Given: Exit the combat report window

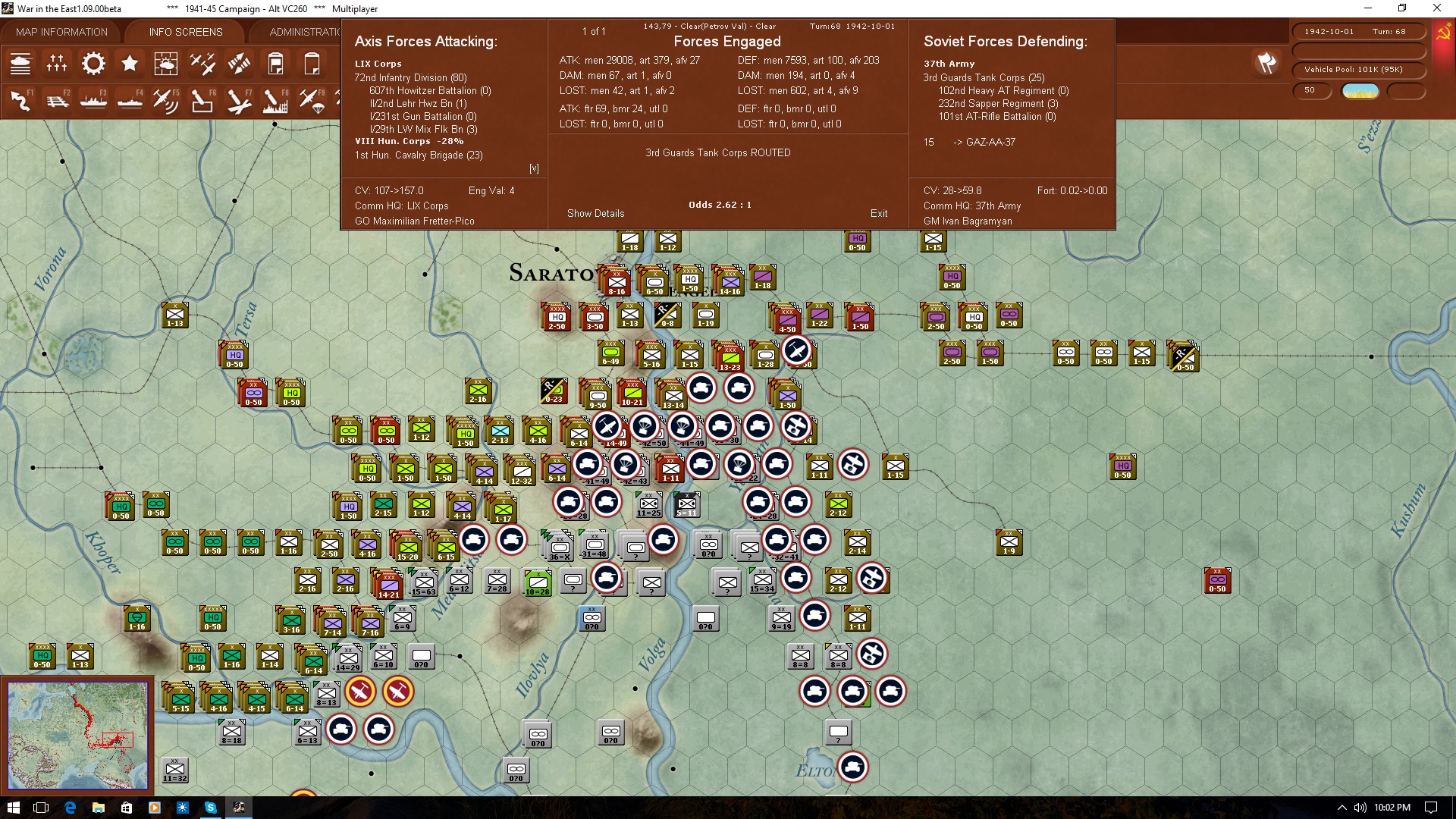Looking at the screenshot, I should coord(879,213).
